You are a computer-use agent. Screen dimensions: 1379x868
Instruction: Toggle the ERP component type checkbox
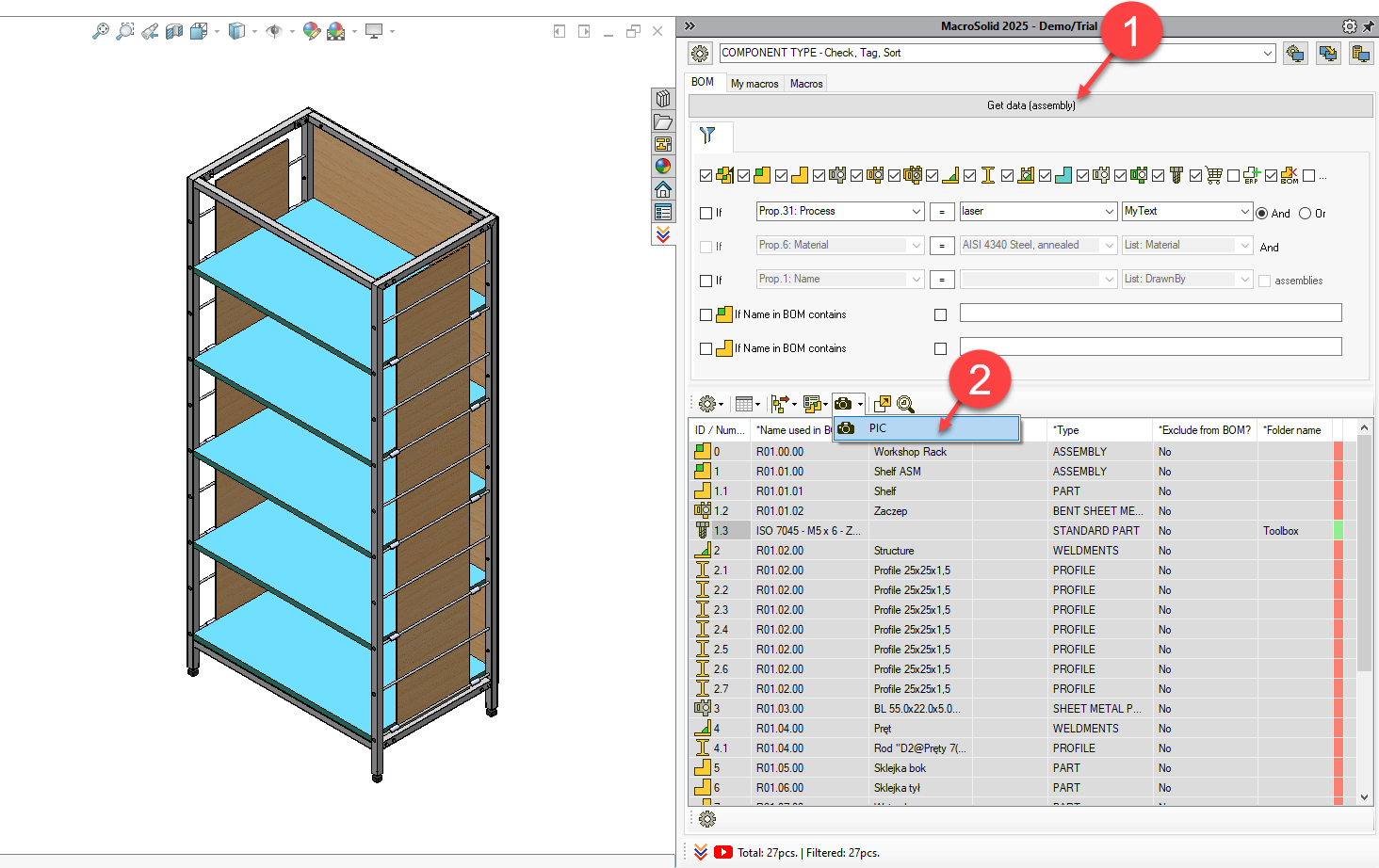1233,175
